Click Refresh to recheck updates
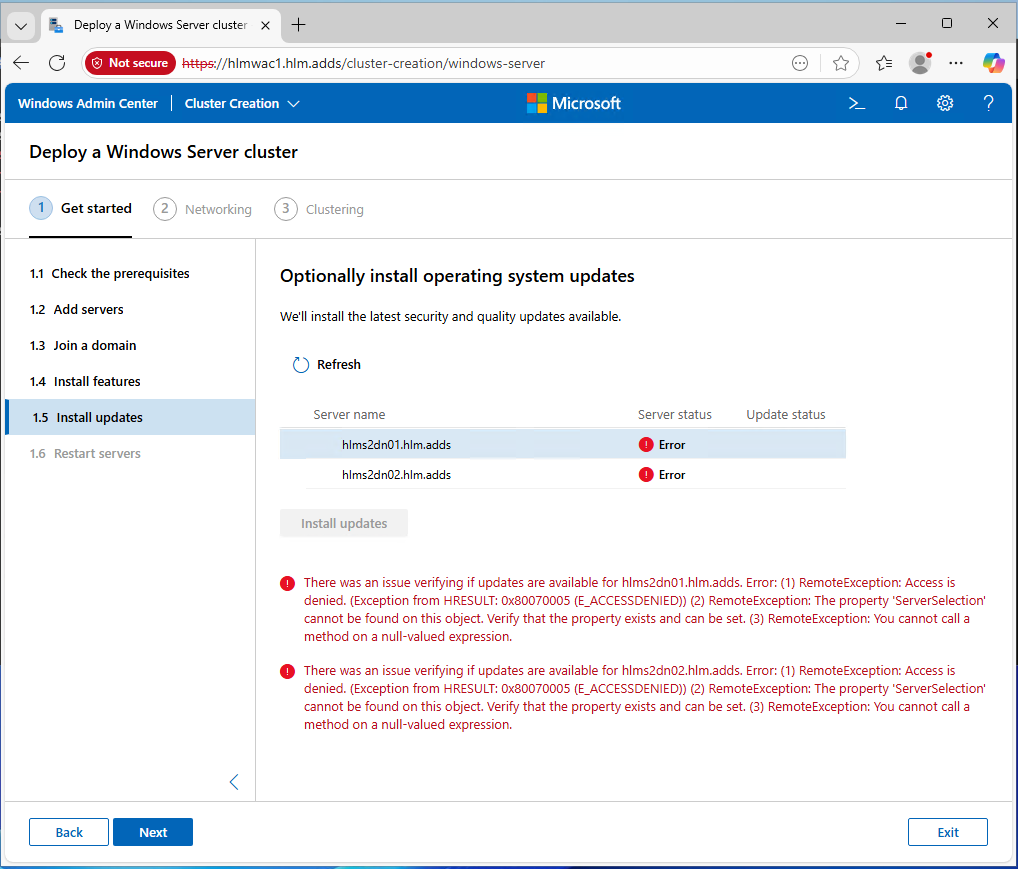The height and width of the screenshot is (869, 1018). coord(327,365)
